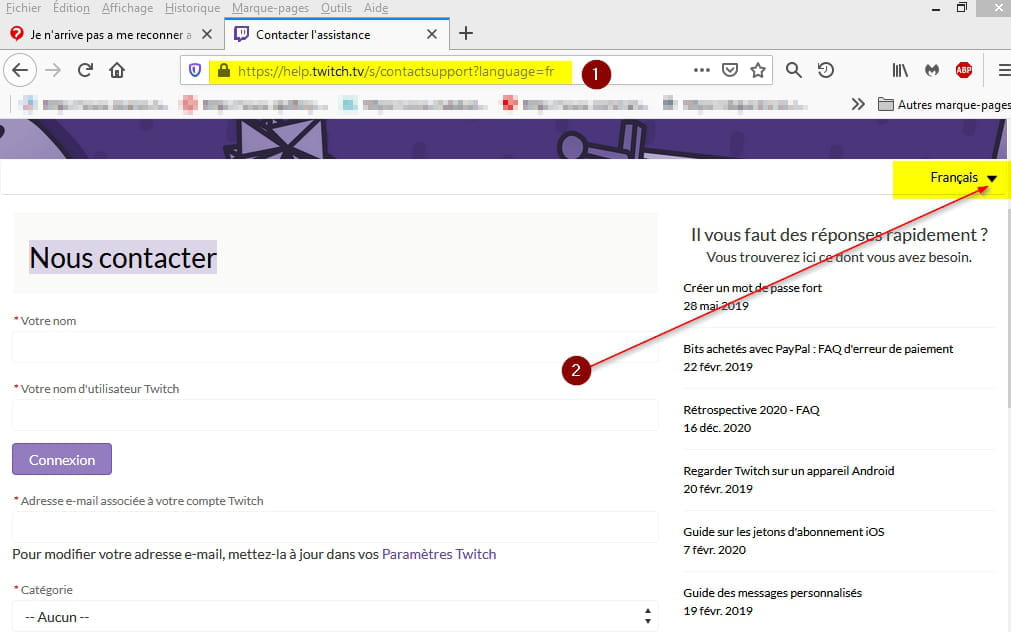Open Guide des messages personnalisés article
Image resolution: width=1011 pixels, height=632 pixels.
coord(772,593)
